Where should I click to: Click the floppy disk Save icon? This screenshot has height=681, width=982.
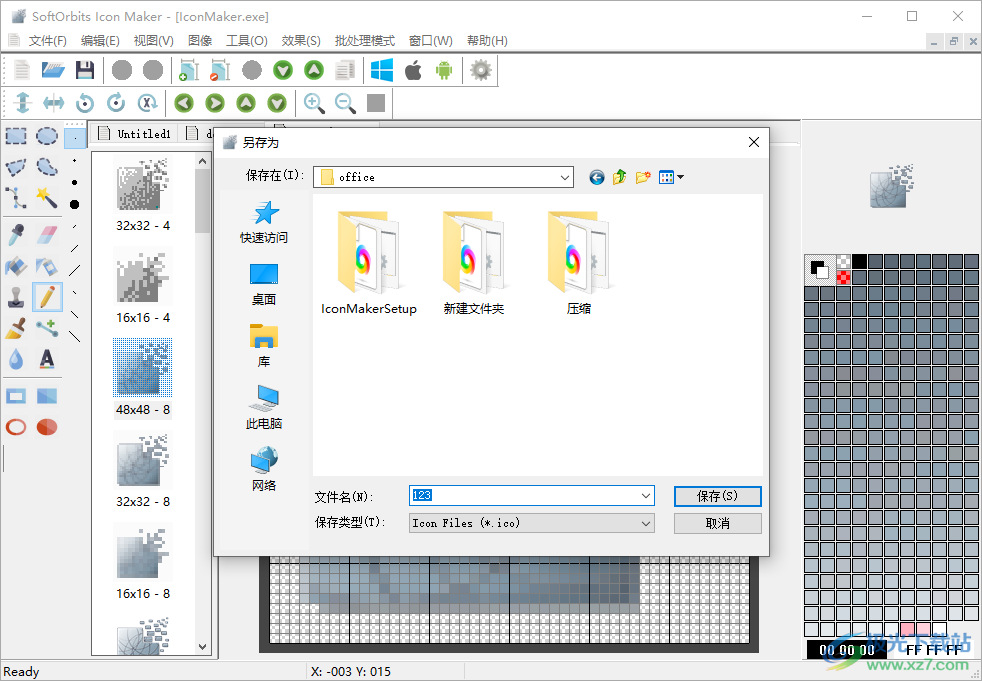tap(85, 70)
